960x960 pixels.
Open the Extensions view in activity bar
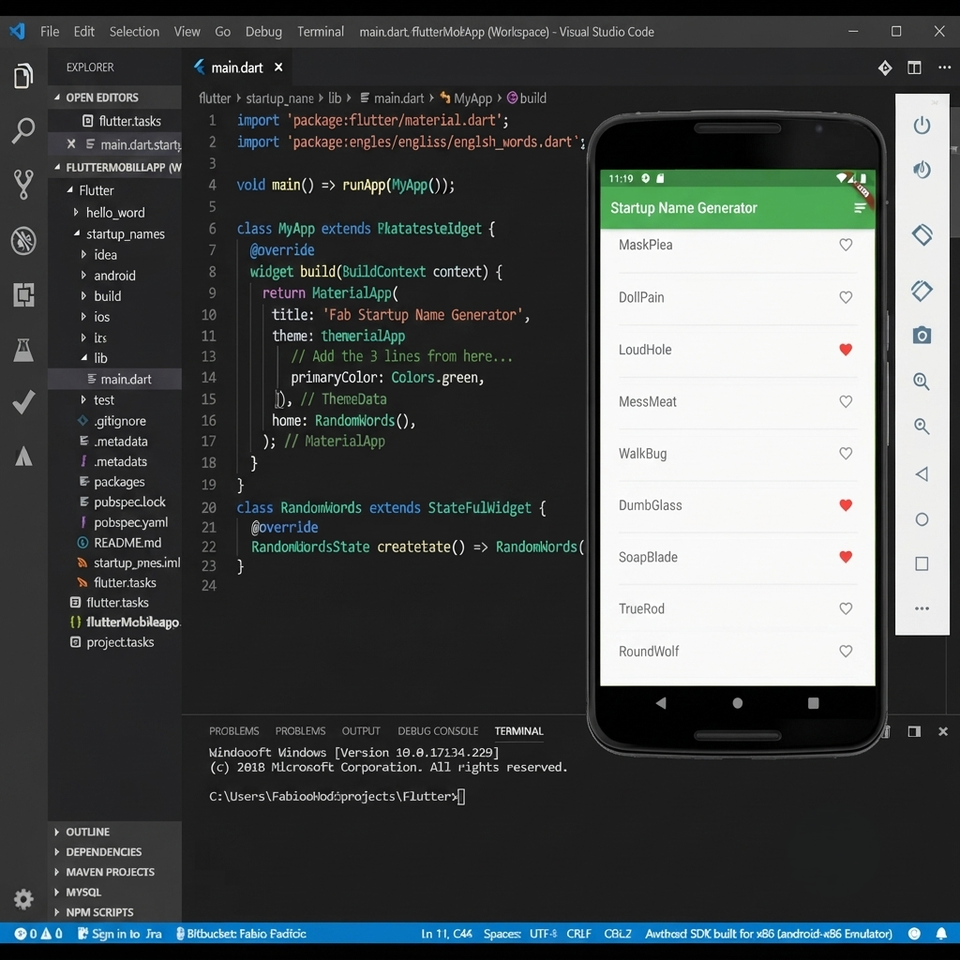(x=23, y=294)
